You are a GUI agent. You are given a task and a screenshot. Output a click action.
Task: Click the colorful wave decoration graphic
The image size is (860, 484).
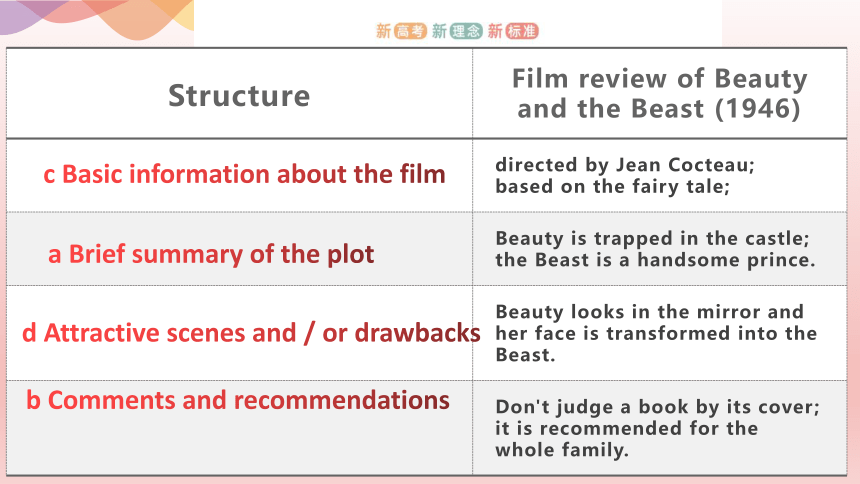[97, 19]
